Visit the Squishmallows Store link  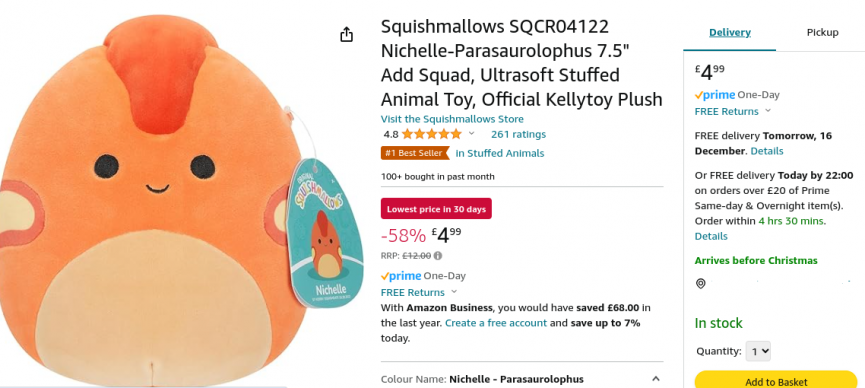pyautogui.click(x=452, y=119)
